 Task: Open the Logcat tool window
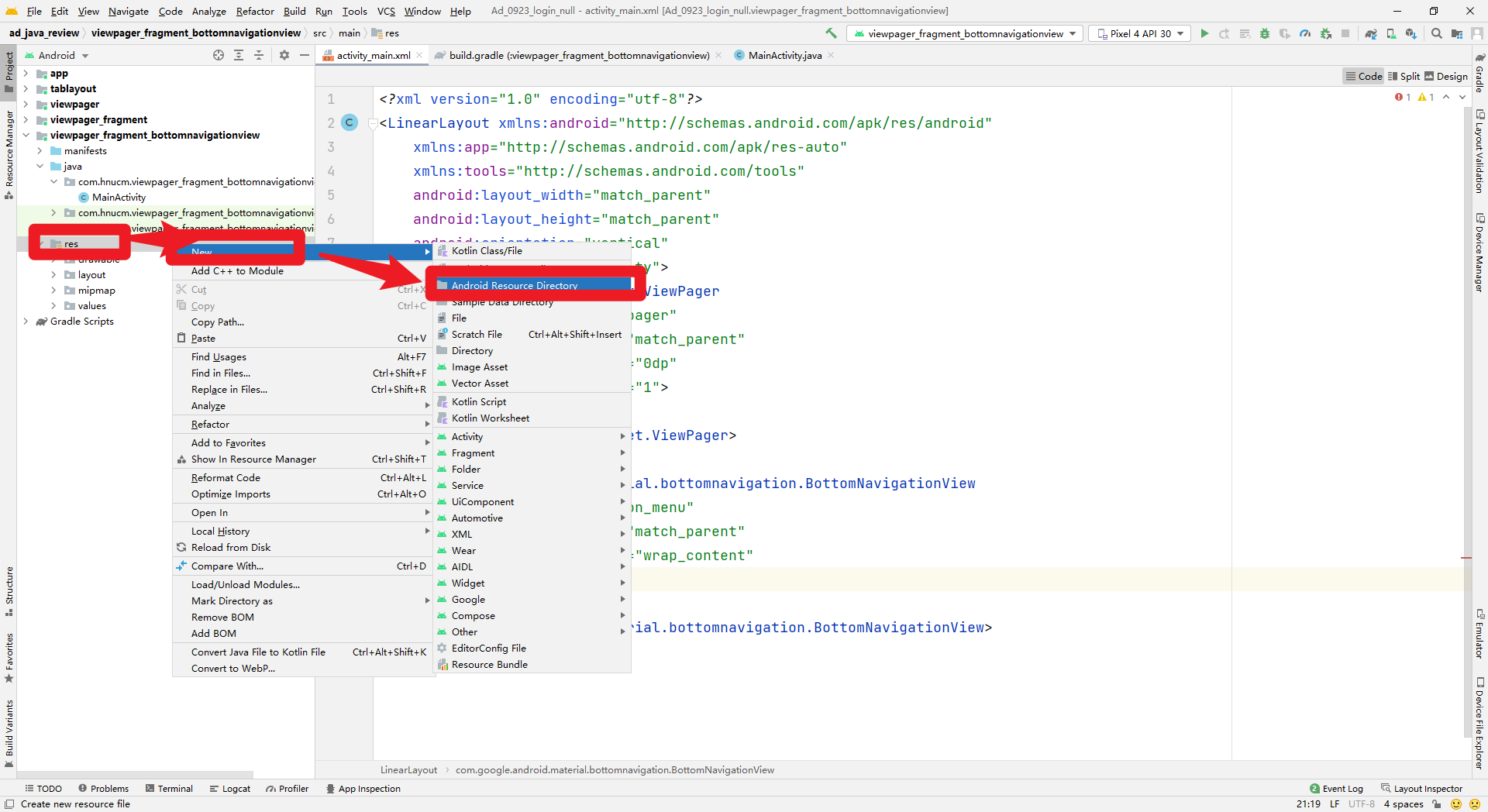click(229, 789)
